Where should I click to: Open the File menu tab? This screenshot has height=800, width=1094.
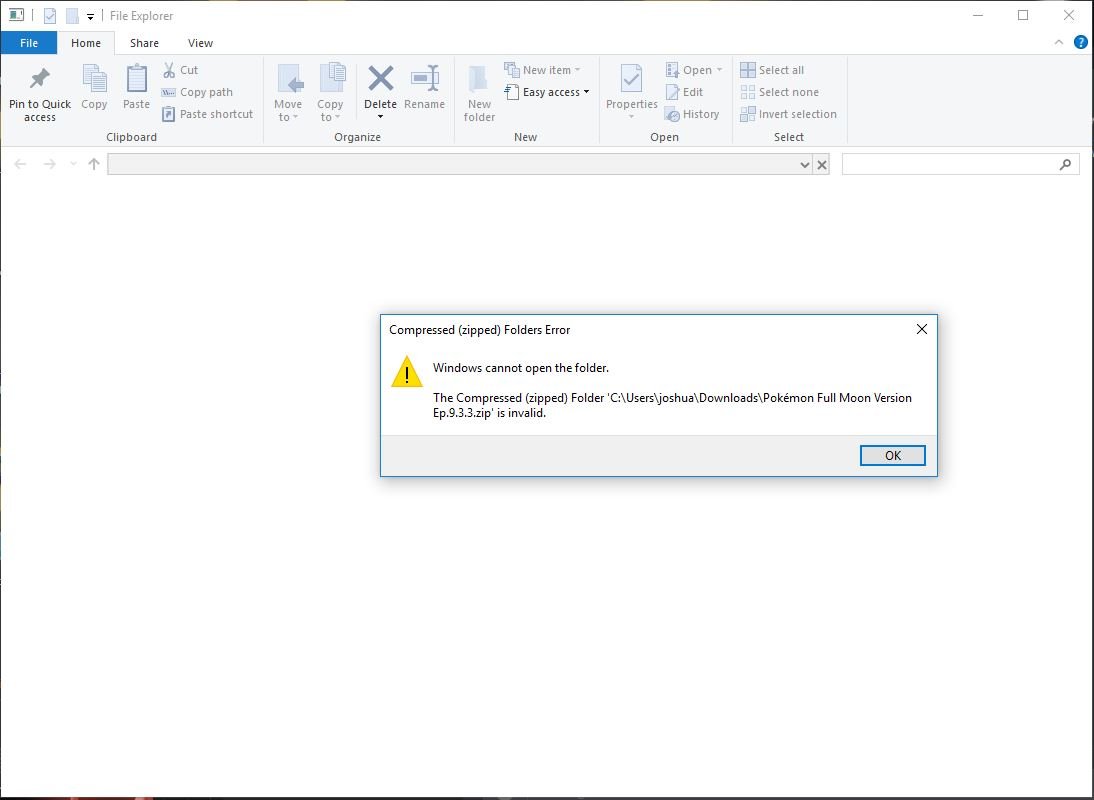pyautogui.click(x=29, y=43)
